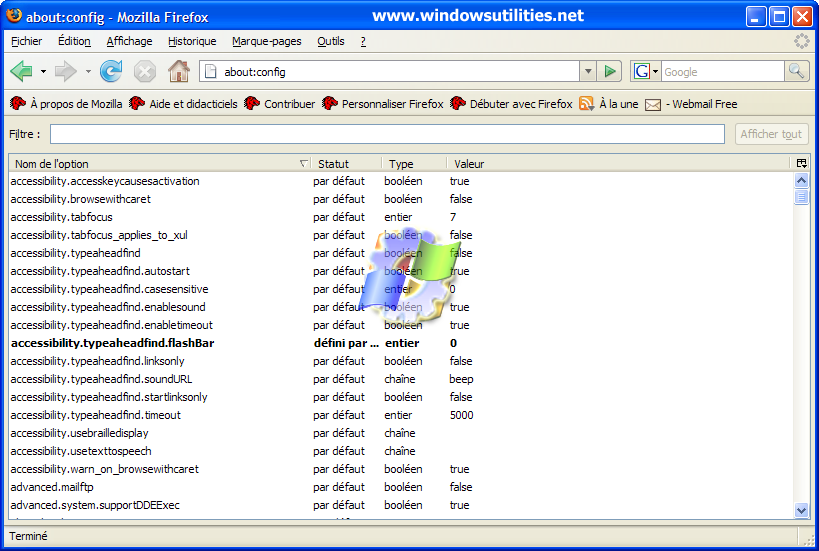This screenshot has height=551, width=819.
Task: Select accessibility.warn_on_browsewithcaret row
Action: pyautogui.click(x=401, y=470)
